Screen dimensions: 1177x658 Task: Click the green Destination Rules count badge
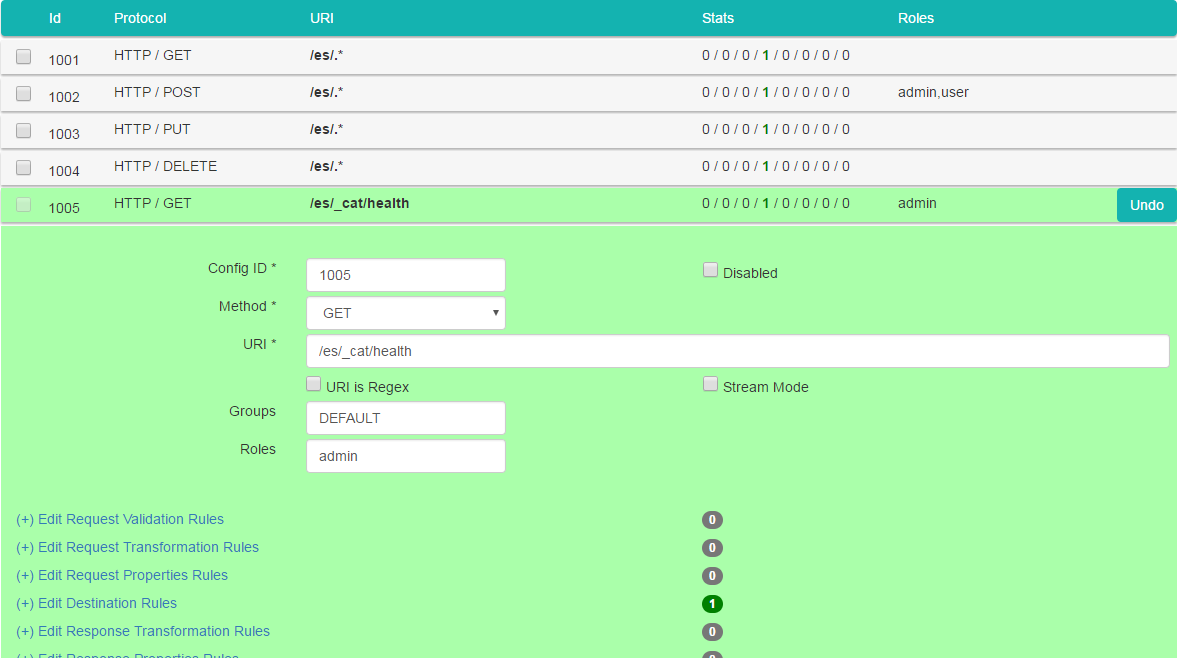[712, 604]
